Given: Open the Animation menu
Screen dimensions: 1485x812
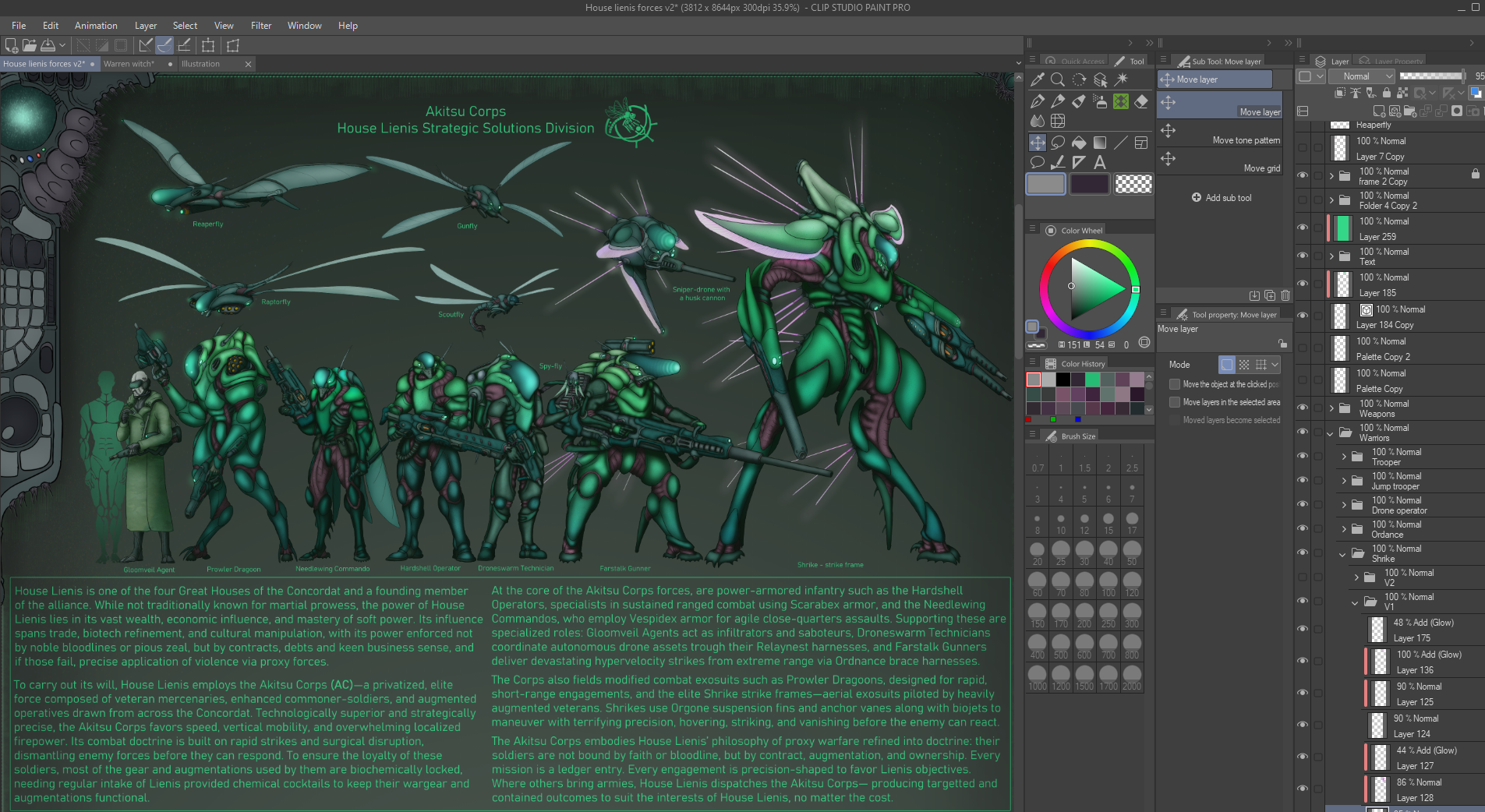Looking at the screenshot, I should [96, 26].
